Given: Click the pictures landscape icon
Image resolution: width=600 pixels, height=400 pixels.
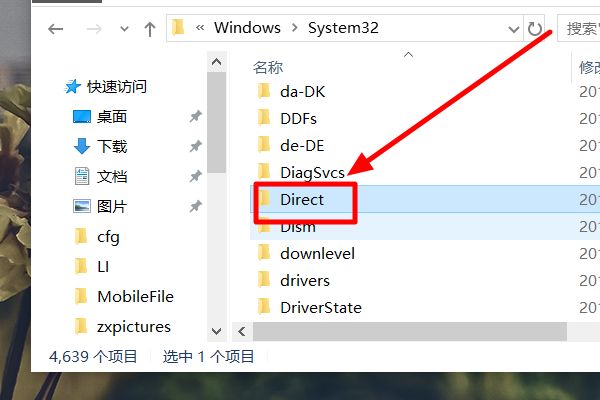Looking at the screenshot, I should click(82, 206).
